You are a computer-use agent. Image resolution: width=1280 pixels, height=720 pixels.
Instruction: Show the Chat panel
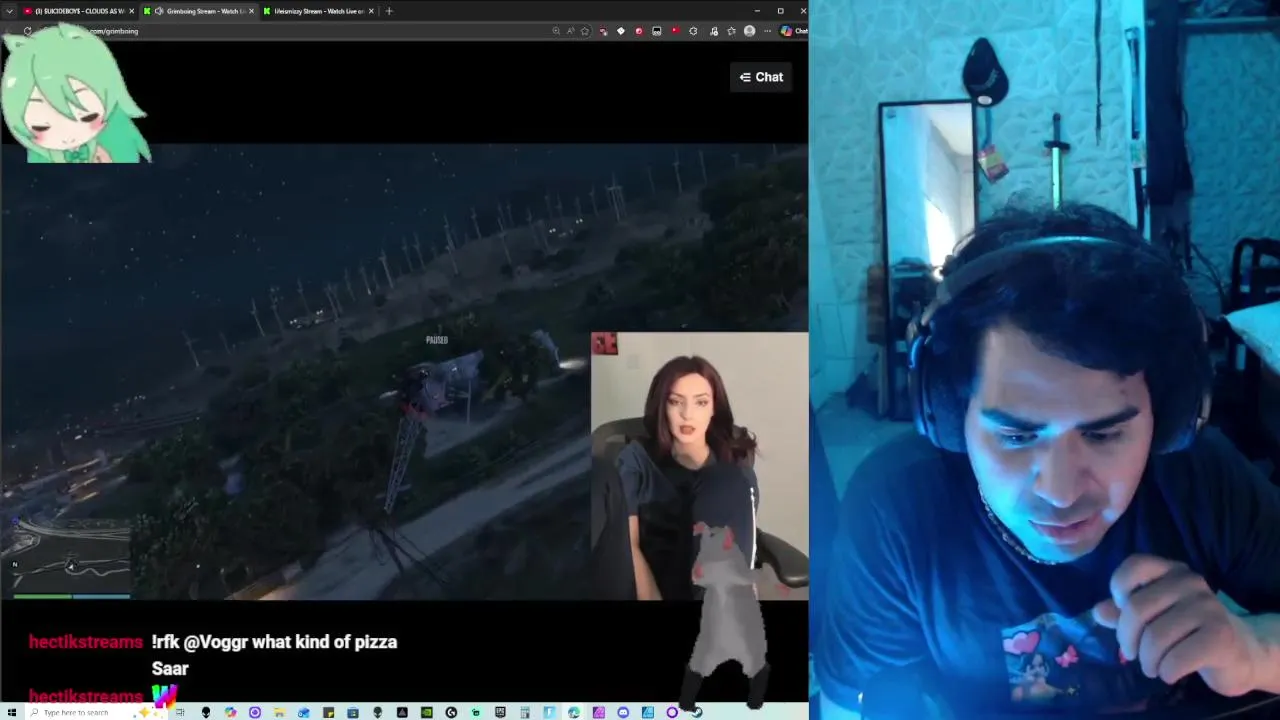[761, 77]
